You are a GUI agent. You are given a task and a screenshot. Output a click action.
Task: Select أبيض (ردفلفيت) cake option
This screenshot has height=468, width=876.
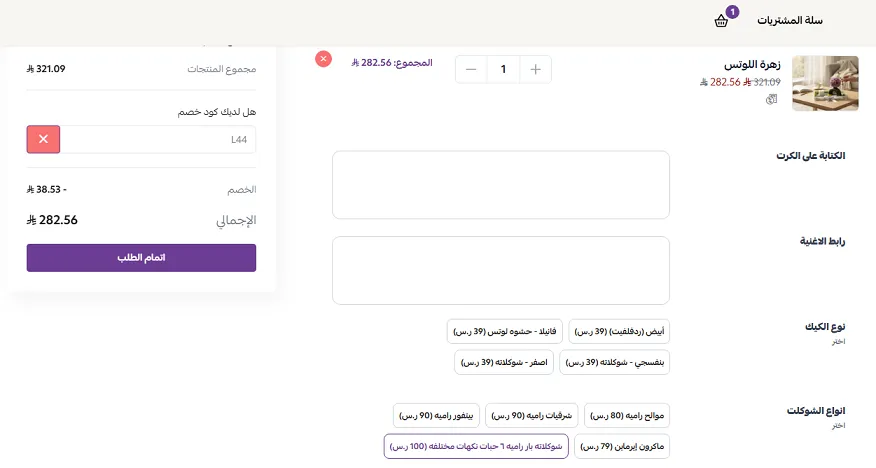click(x=619, y=332)
